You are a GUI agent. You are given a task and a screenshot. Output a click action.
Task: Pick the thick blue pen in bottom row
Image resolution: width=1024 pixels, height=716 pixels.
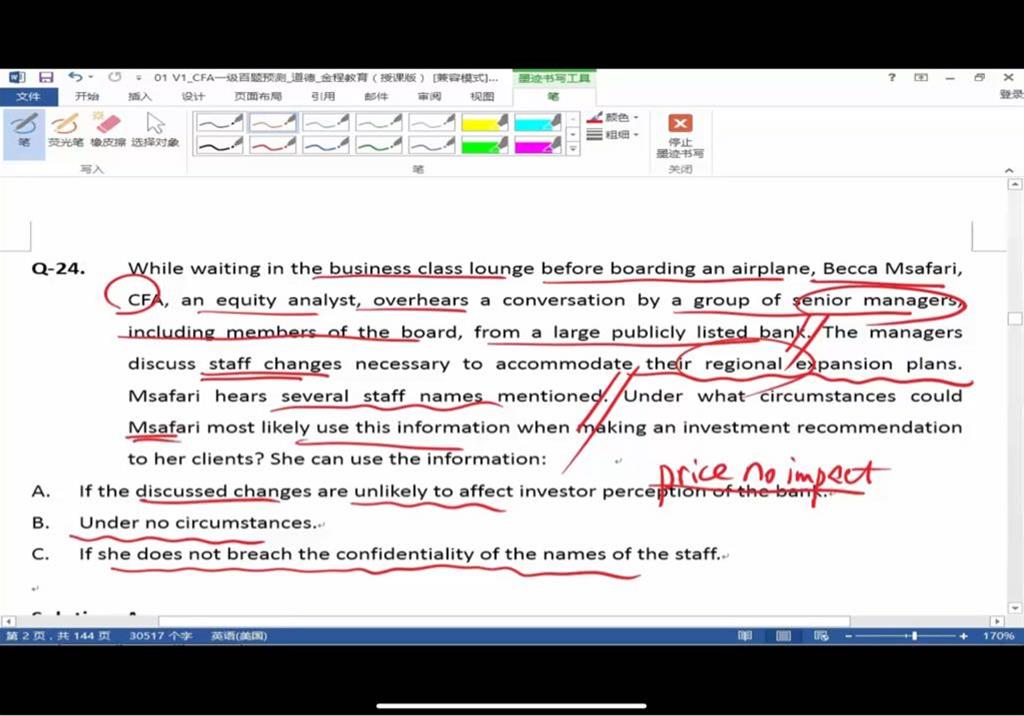(x=325, y=145)
